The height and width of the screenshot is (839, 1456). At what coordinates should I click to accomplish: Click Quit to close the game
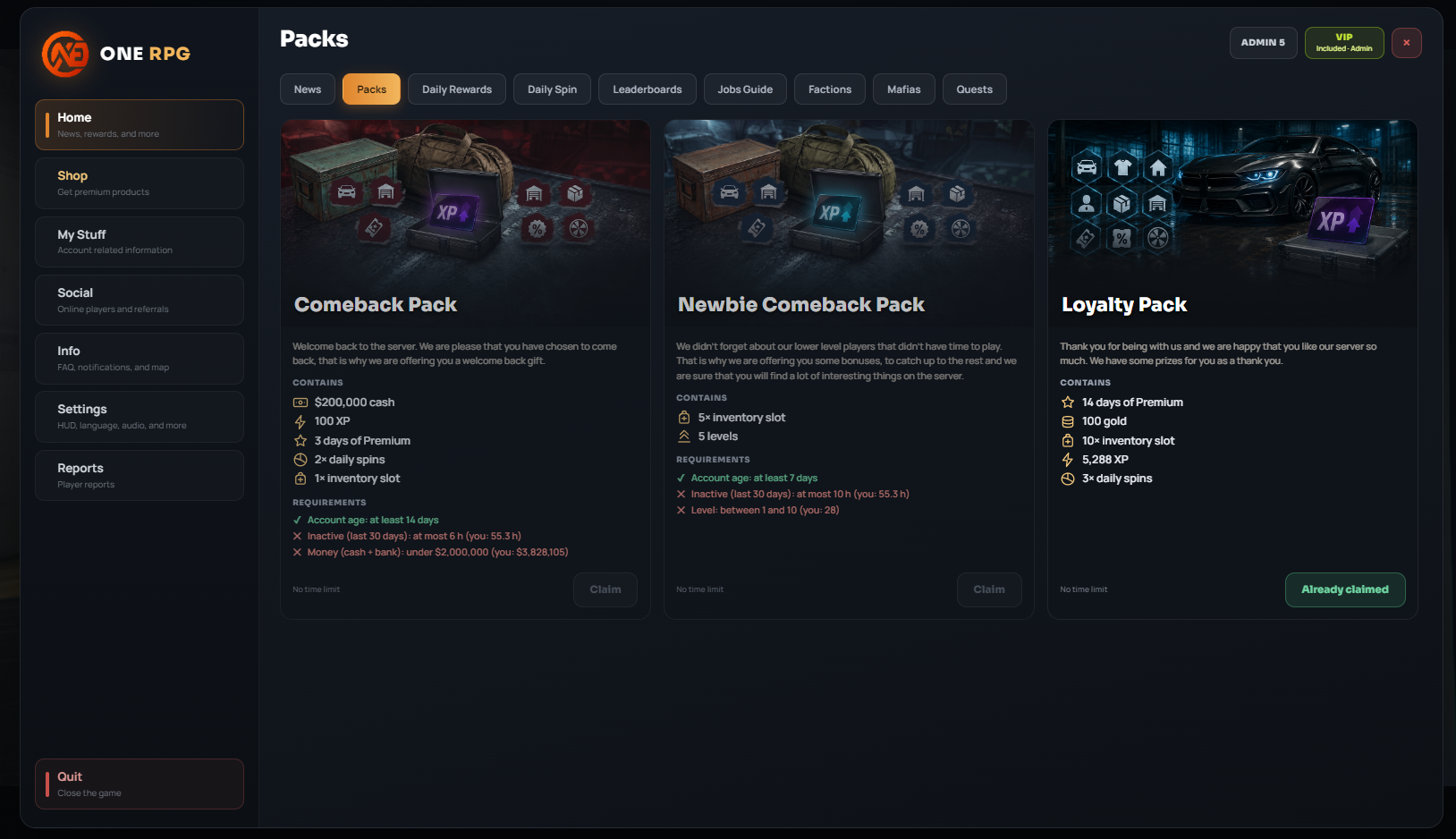(x=140, y=784)
